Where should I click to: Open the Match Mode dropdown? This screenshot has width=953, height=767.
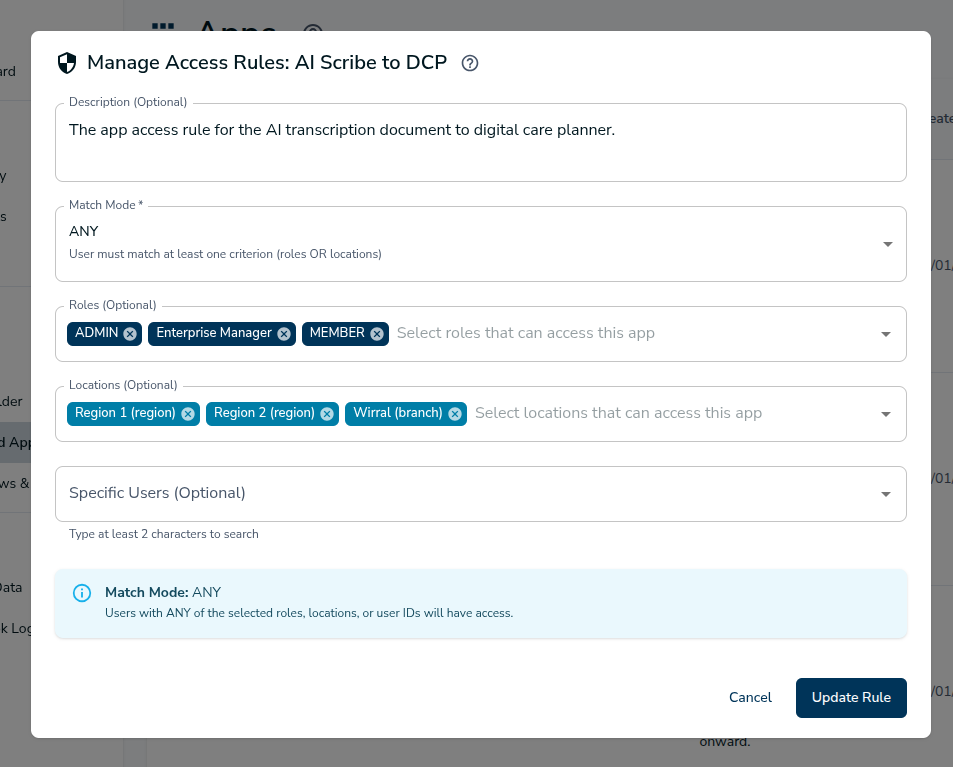(886, 243)
